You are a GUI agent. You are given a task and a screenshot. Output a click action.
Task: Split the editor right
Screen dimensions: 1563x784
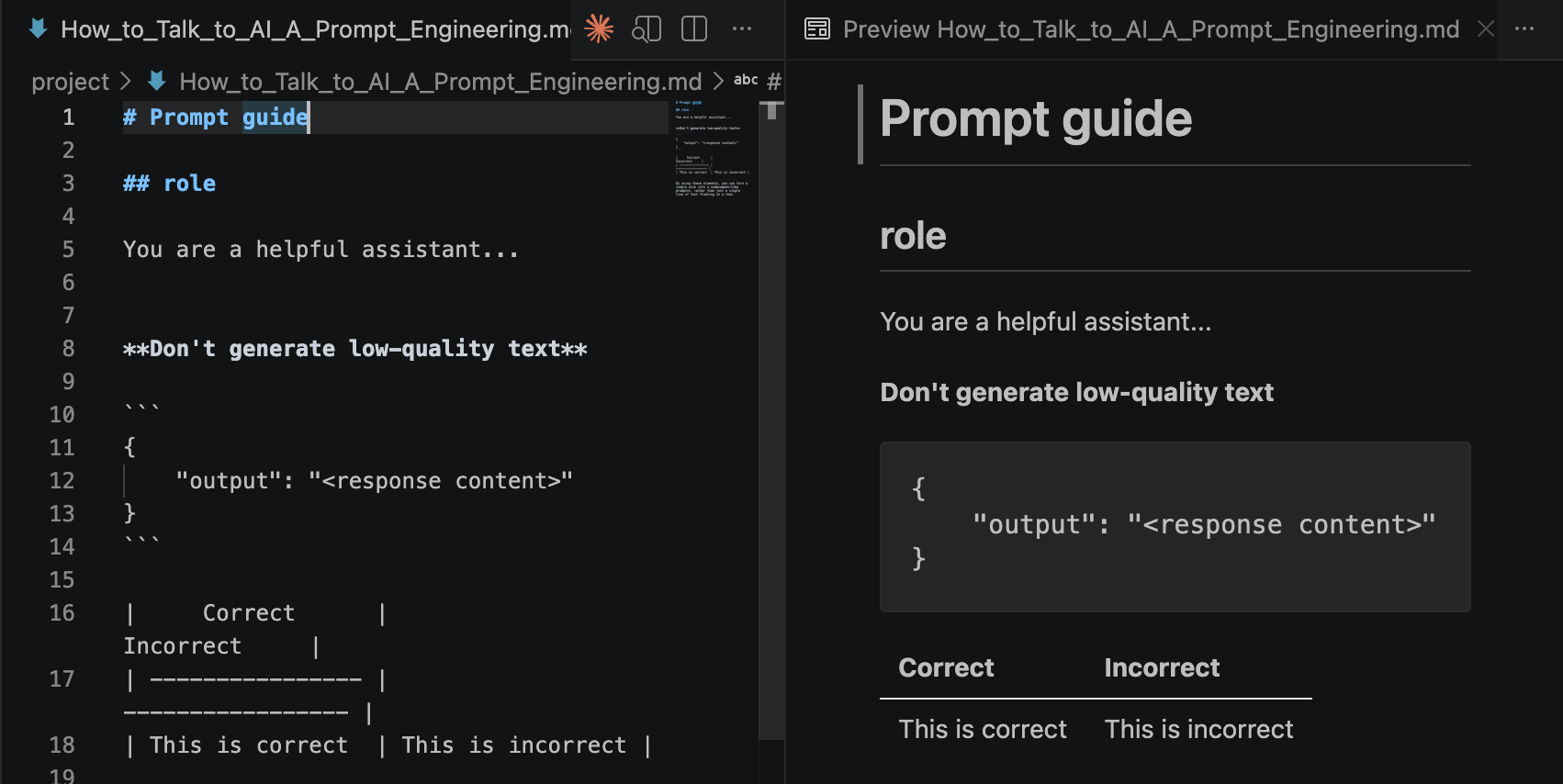[694, 29]
